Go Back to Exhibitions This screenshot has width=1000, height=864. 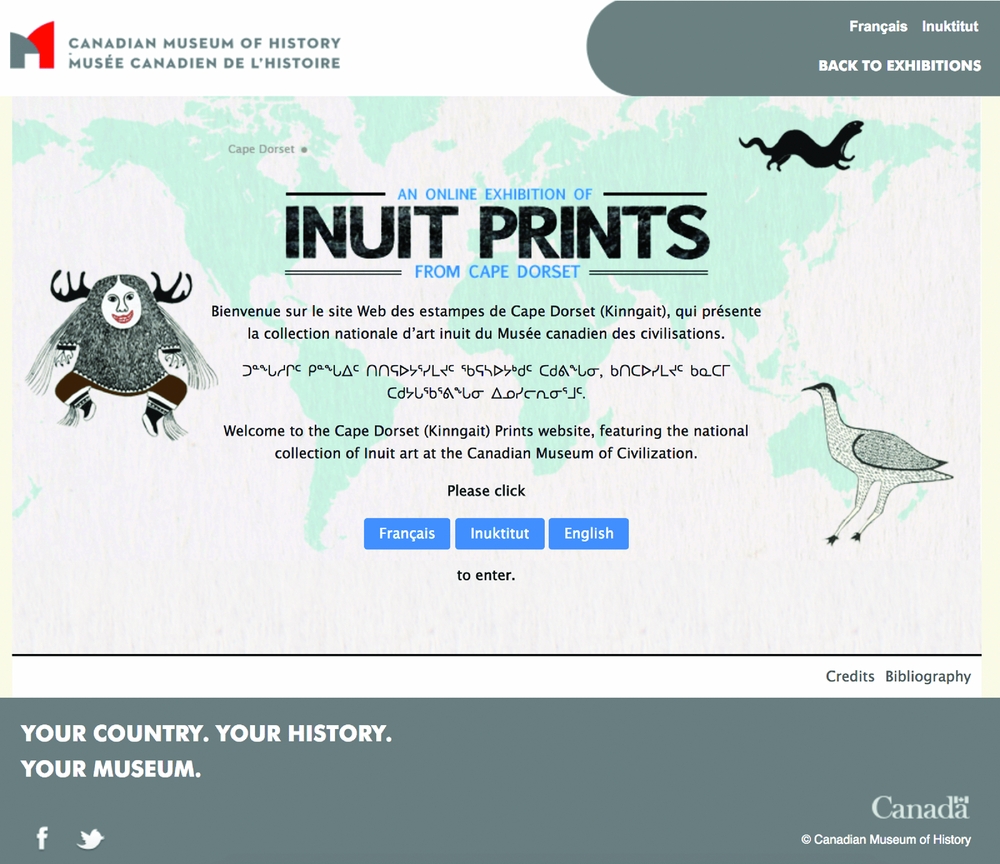[x=899, y=66]
